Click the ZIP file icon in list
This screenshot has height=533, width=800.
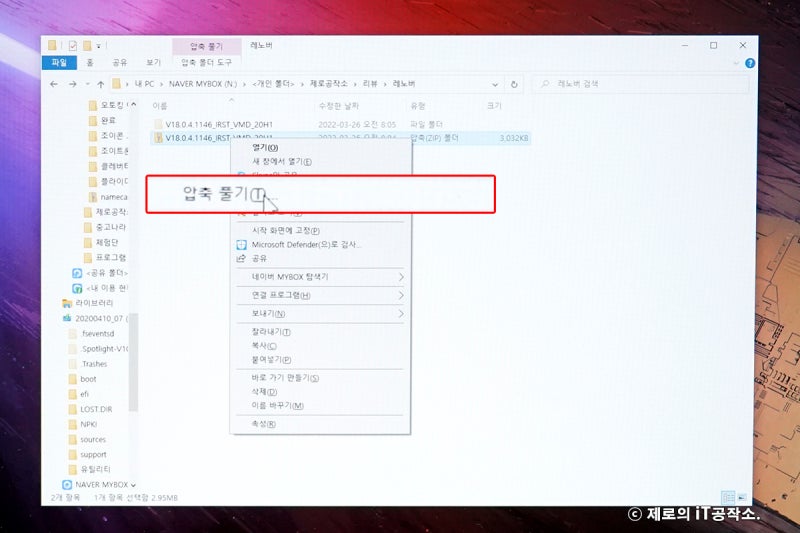(159, 138)
